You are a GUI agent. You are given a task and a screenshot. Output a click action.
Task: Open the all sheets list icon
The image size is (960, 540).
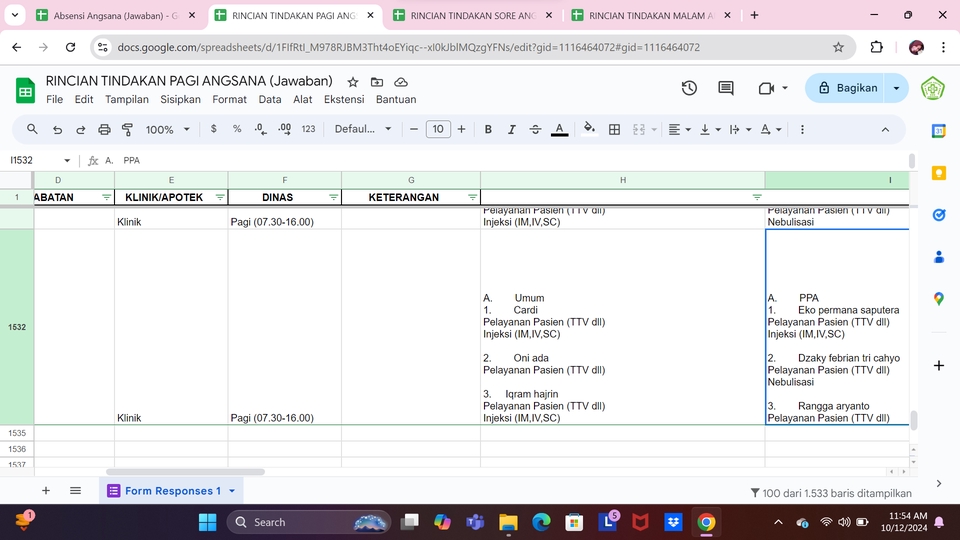pos(75,491)
